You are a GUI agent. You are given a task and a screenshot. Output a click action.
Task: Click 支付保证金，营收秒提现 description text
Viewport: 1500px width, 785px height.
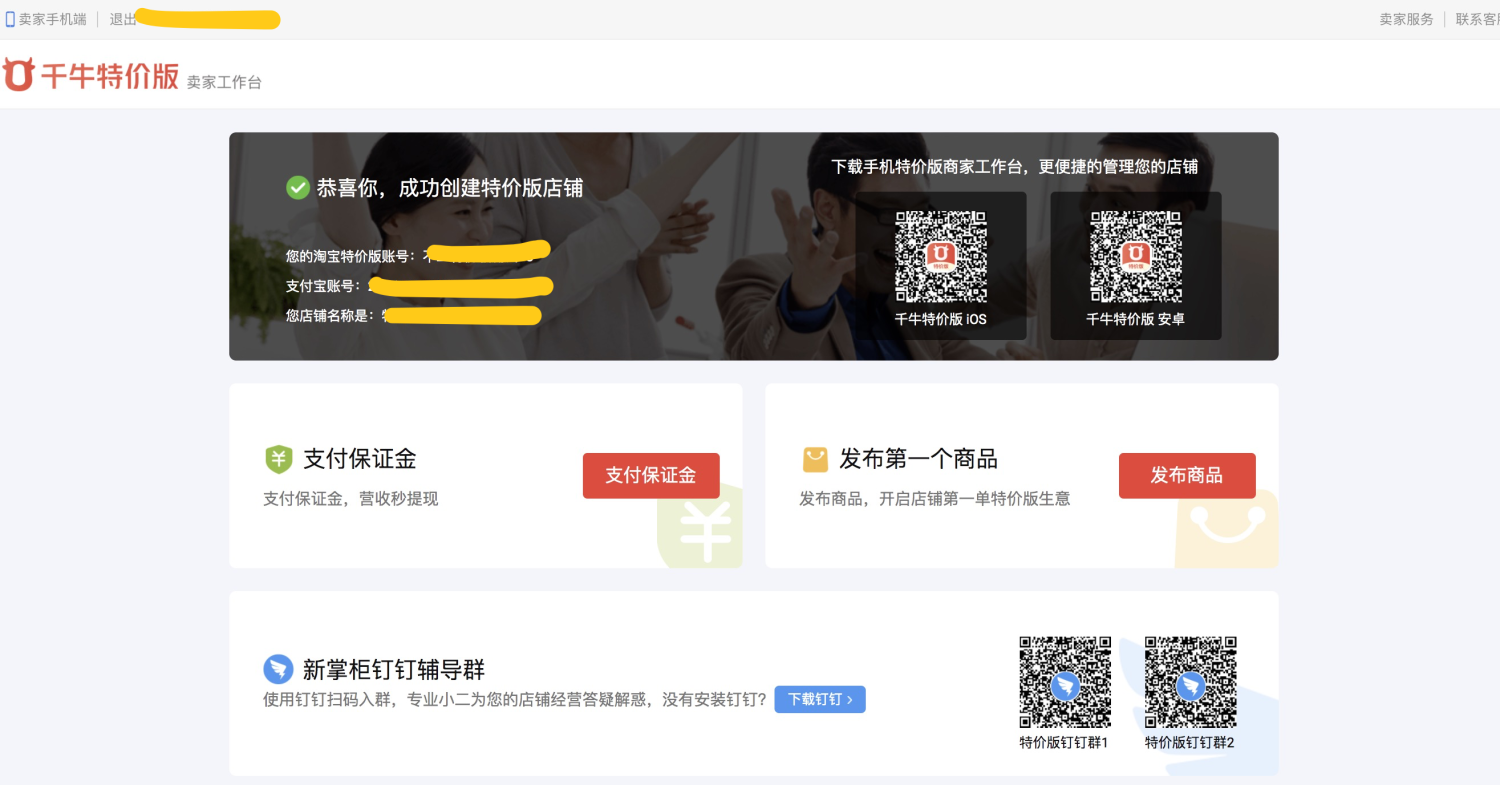[x=351, y=498]
